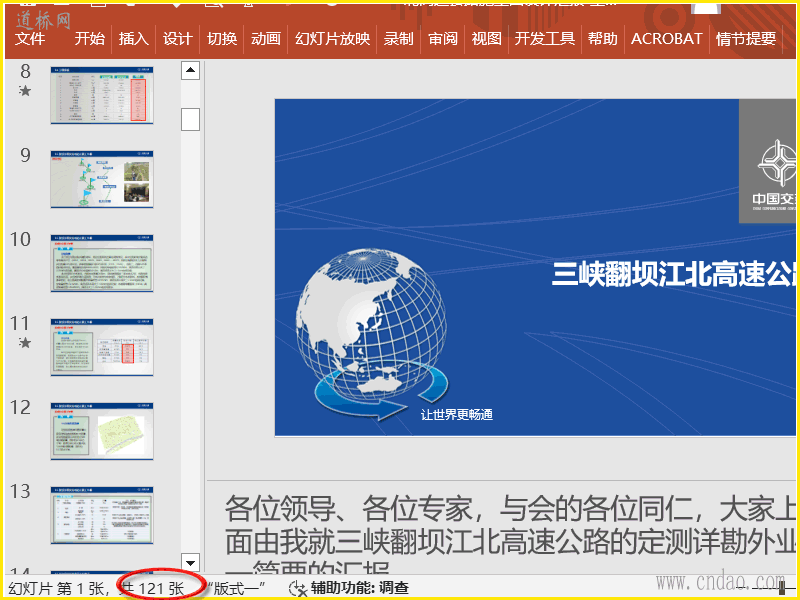Click the slide title 三峡翻坝江北高速公路
The height and width of the screenshot is (600, 800).
click(675, 274)
